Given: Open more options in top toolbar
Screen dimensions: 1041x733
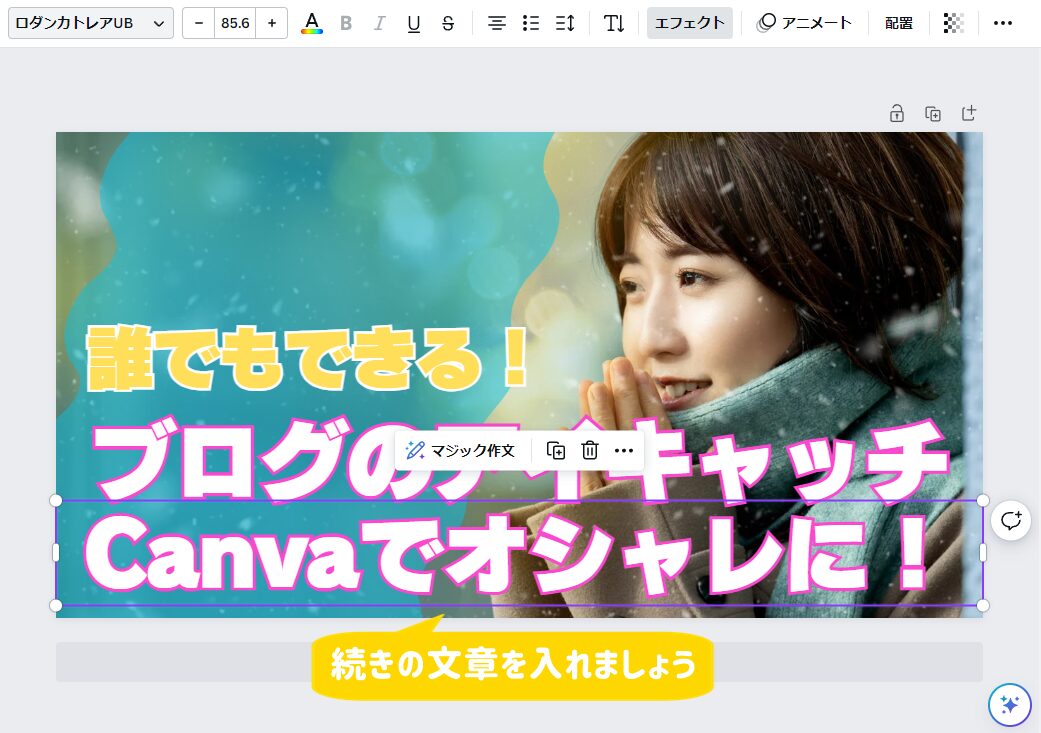Looking at the screenshot, I should point(1002,23).
